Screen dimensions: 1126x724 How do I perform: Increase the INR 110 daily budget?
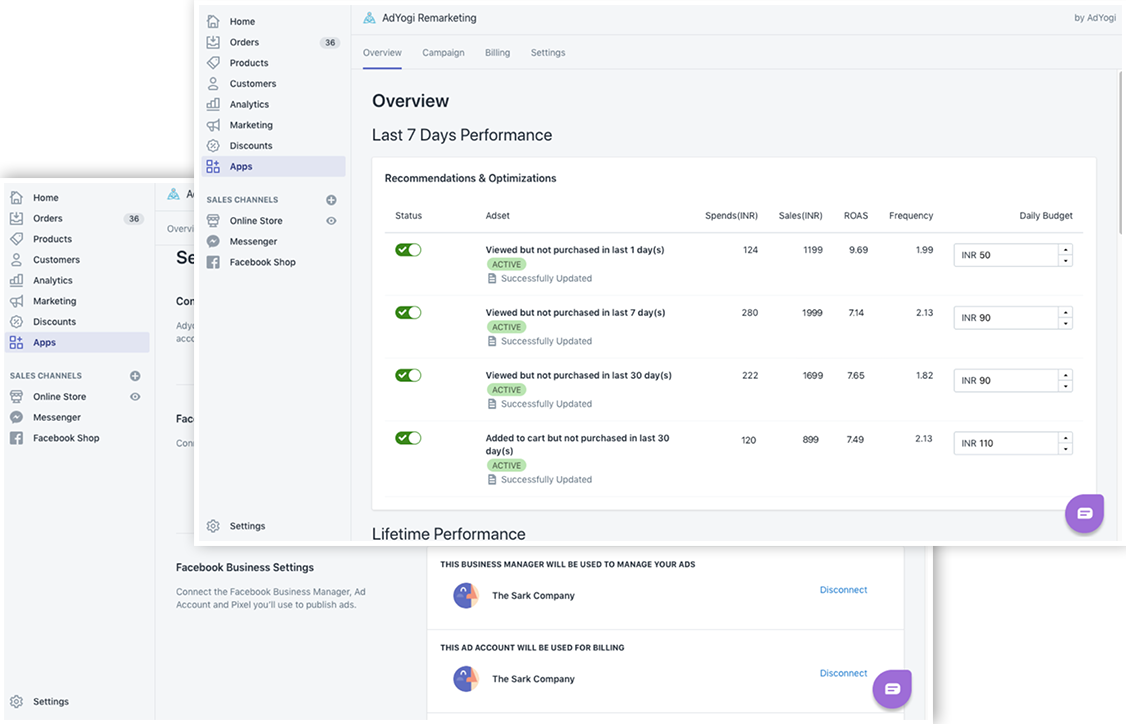click(1066, 438)
